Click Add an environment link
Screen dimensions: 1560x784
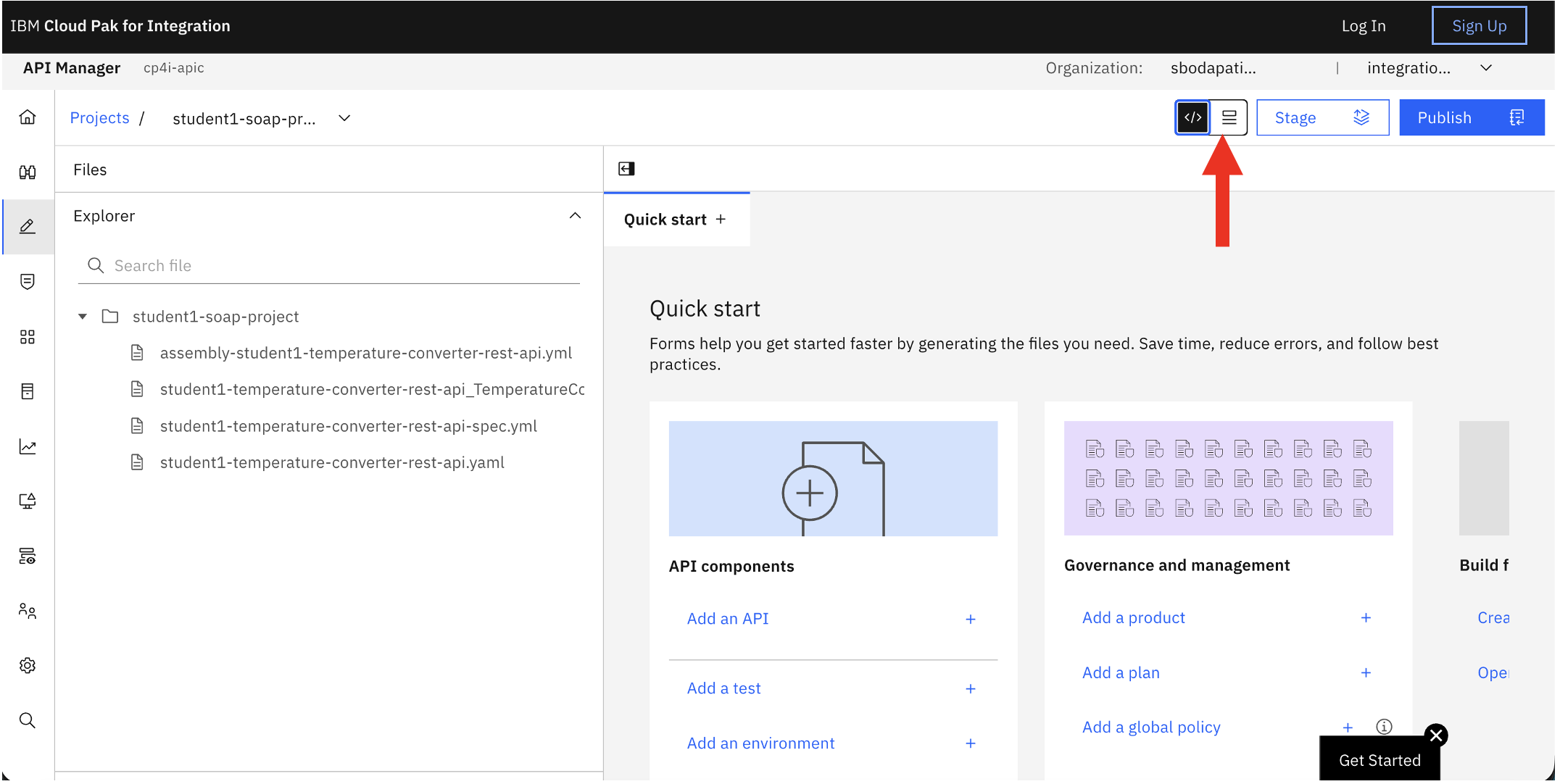(x=761, y=743)
